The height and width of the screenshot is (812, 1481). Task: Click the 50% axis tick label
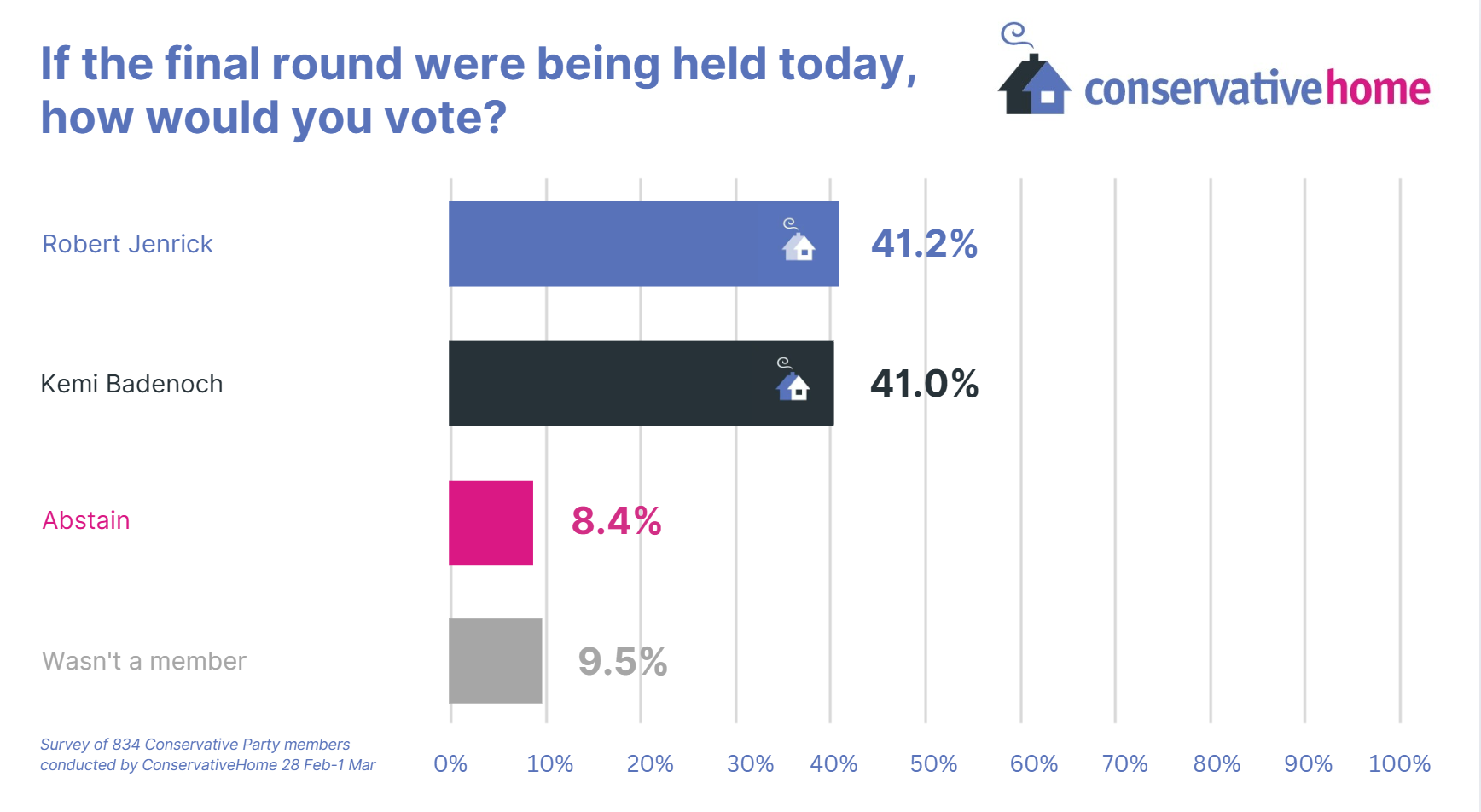(x=933, y=763)
